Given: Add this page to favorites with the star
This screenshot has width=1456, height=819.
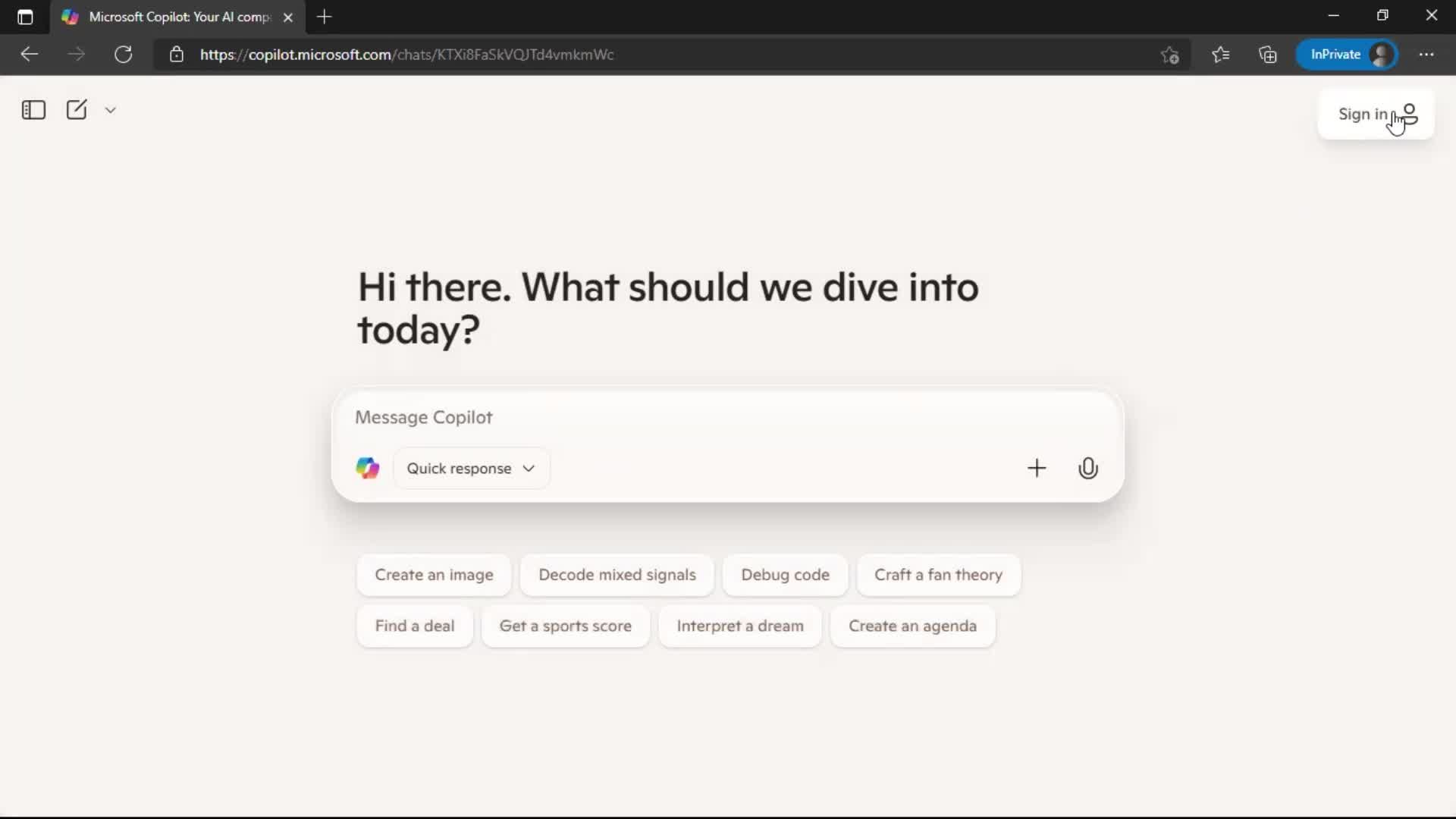Looking at the screenshot, I should coord(1169,55).
